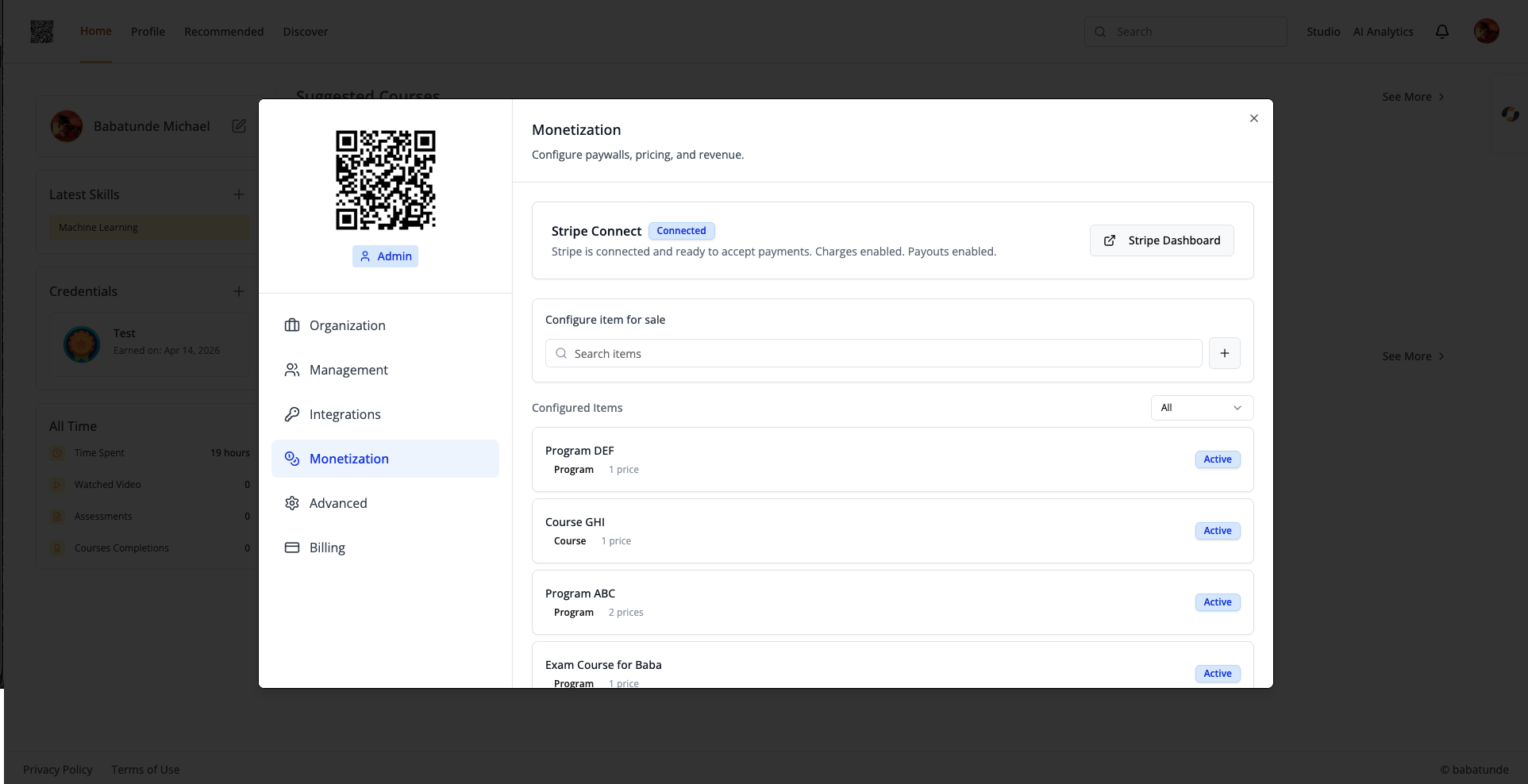This screenshot has height=784, width=1528.
Task: Open the All filter dropdown
Action: (x=1202, y=408)
